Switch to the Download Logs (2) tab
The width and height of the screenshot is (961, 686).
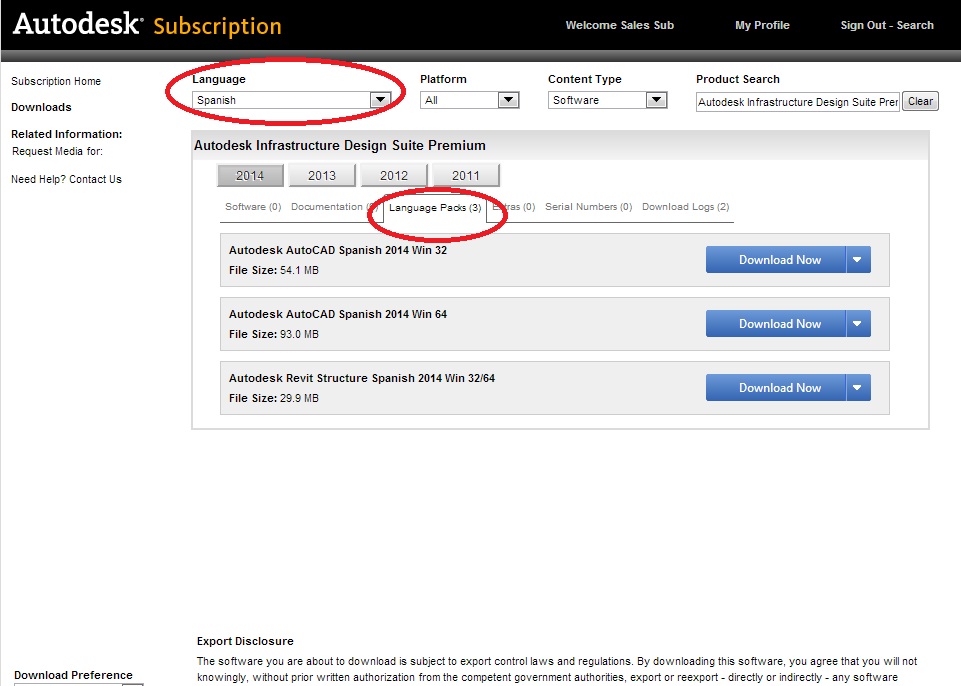685,207
